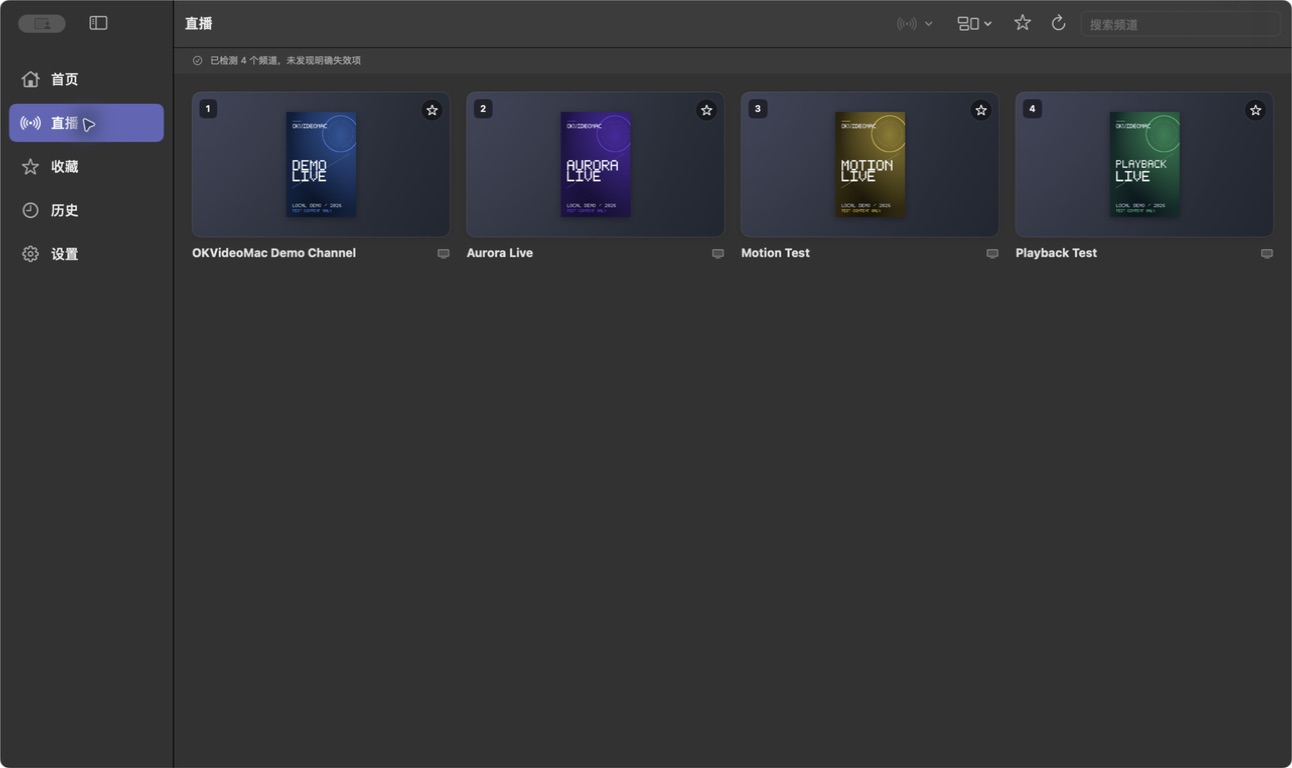This screenshot has height=768, width=1292.
Task: Click the profile pill button at top-left
Action: click(x=42, y=23)
